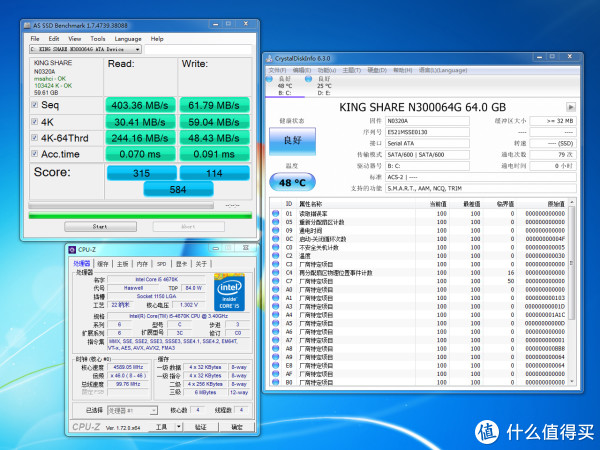Toggle the Acc.time test checkbox
This screenshot has height=450, width=600.
[34, 153]
